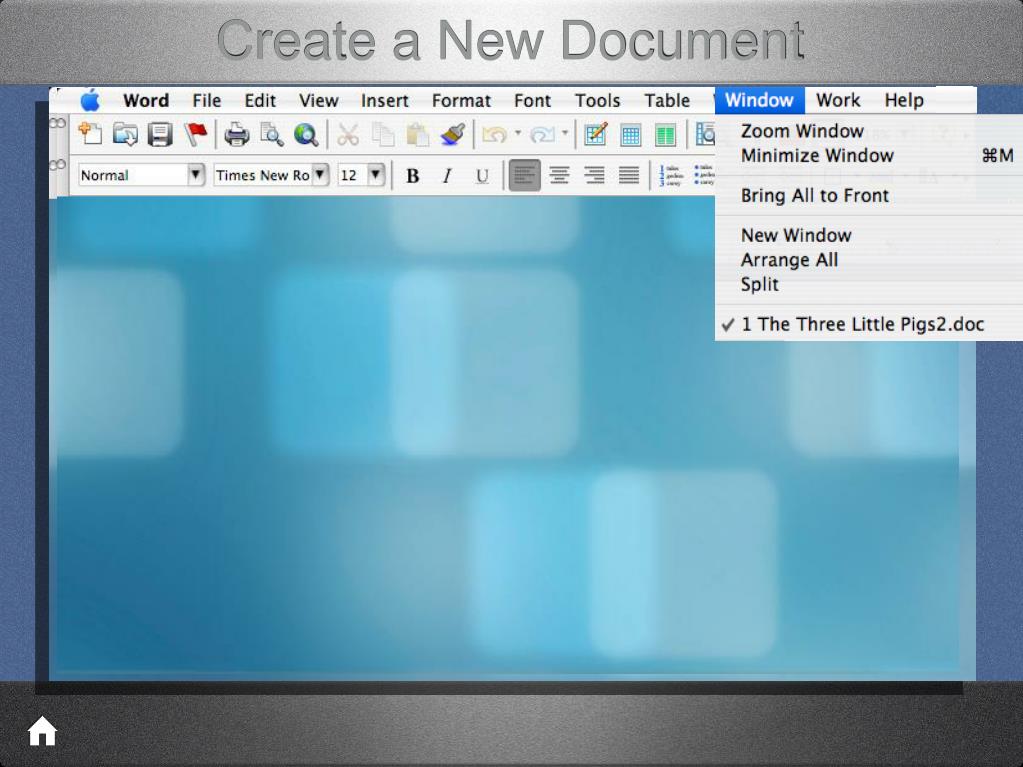Open the Times New Roman font dropdown arrow
Viewport: 1023px width, 767px height.
pyautogui.click(x=320, y=175)
